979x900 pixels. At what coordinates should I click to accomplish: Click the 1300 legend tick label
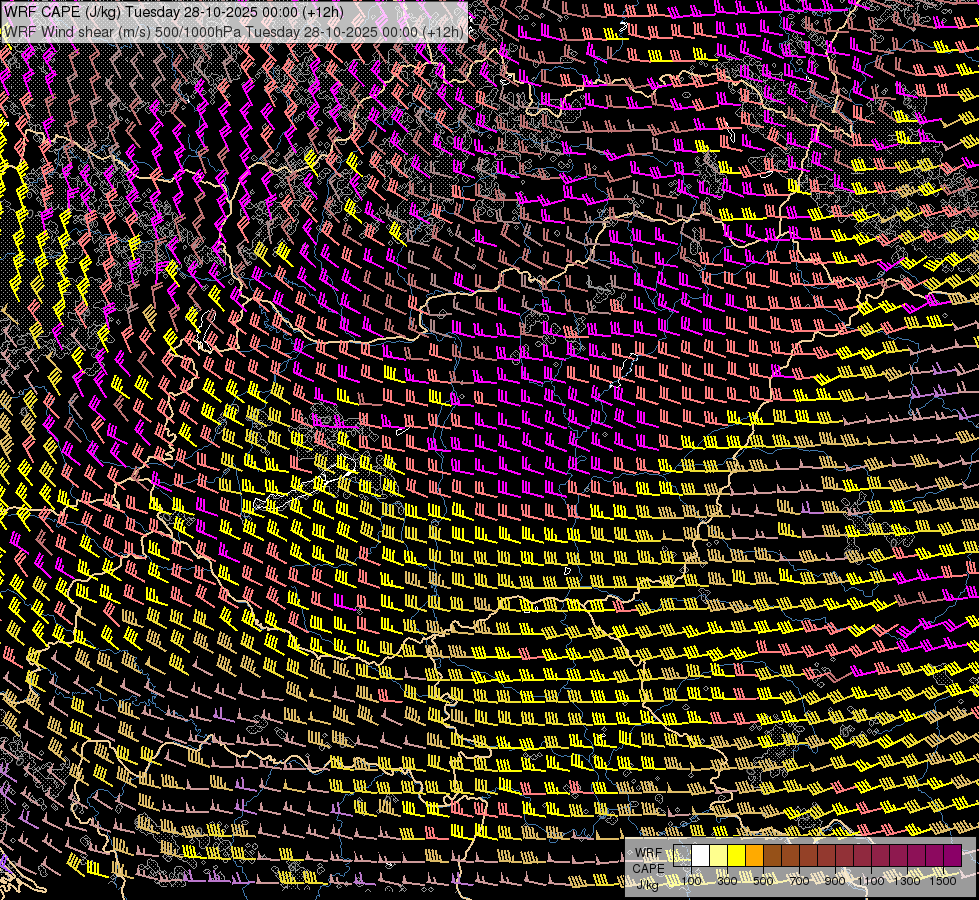click(907, 881)
